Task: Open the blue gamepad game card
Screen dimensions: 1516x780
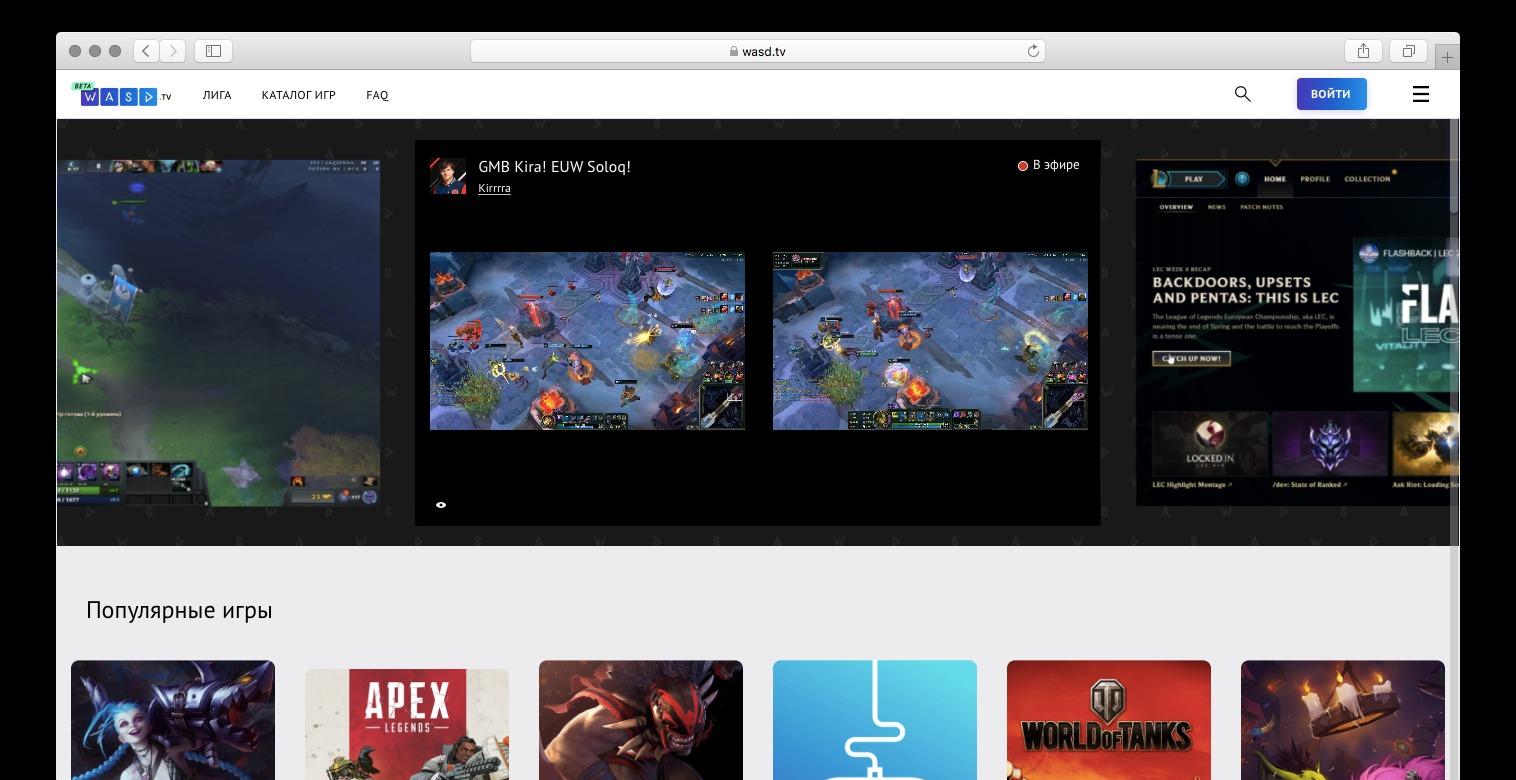Action: coord(875,720)
